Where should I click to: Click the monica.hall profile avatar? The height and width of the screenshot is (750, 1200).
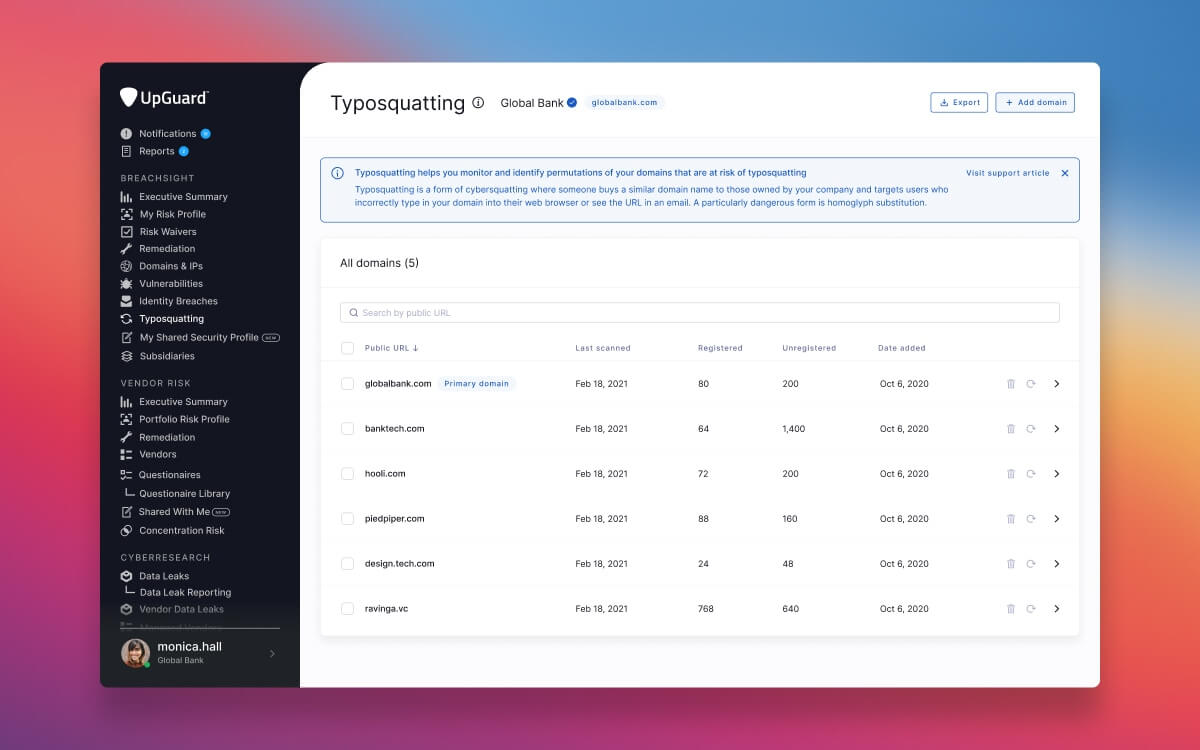point(135,653)
